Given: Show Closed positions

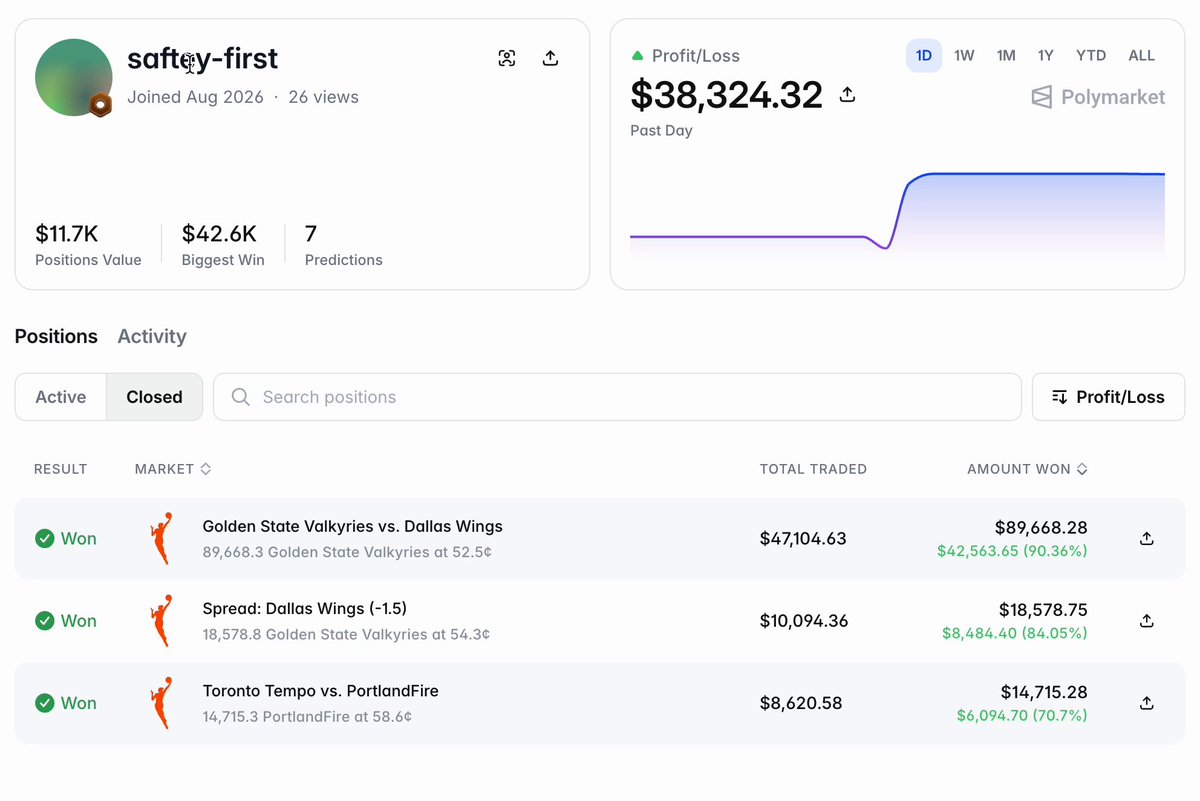Looking at the screenshot, I should [155, 397].
